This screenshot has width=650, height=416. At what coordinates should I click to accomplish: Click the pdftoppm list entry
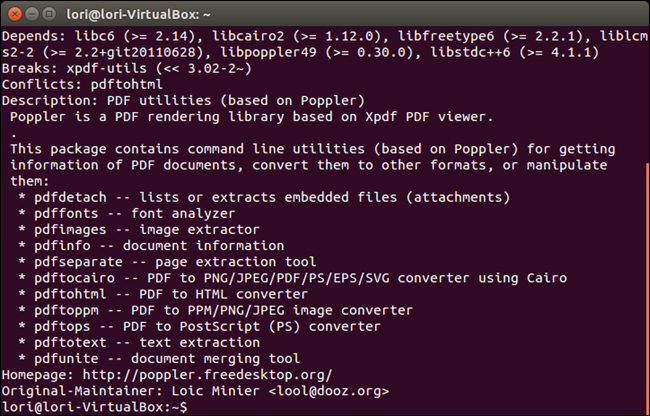224,310
